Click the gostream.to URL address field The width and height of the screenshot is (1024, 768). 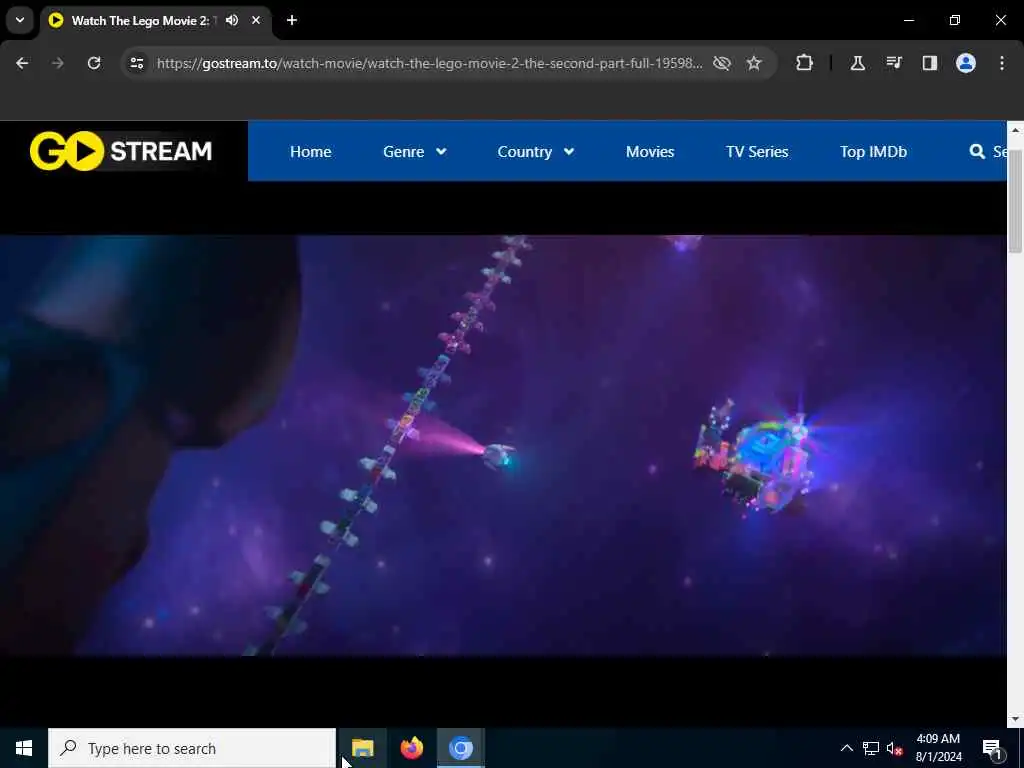point(429,63)
